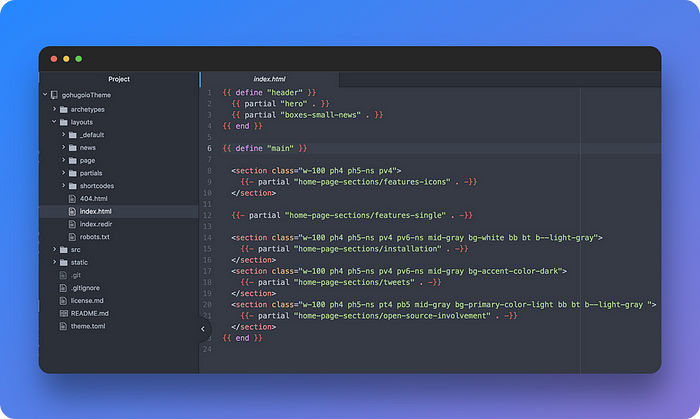Collapse the layouts folder chevron
The image size is (700, 419).
tap(54, 121)
